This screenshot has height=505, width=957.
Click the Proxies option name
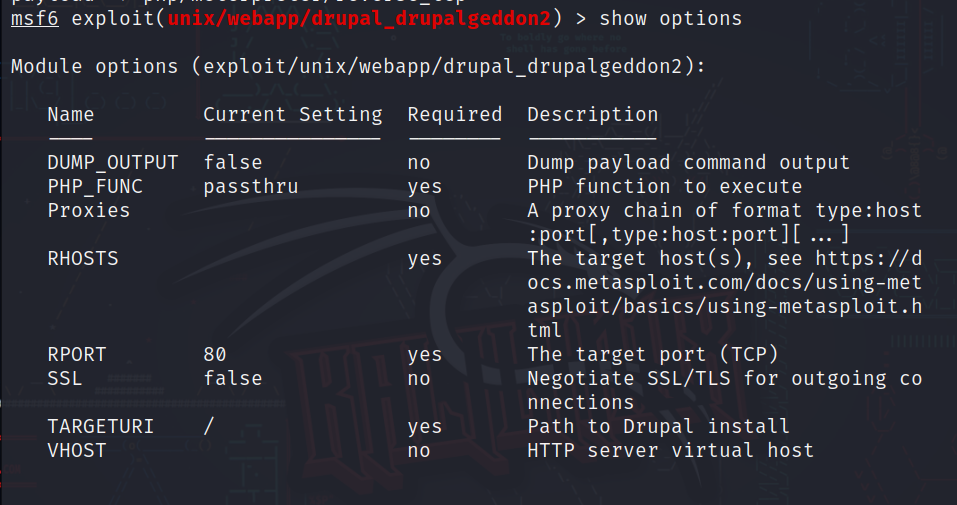[88, 211]
